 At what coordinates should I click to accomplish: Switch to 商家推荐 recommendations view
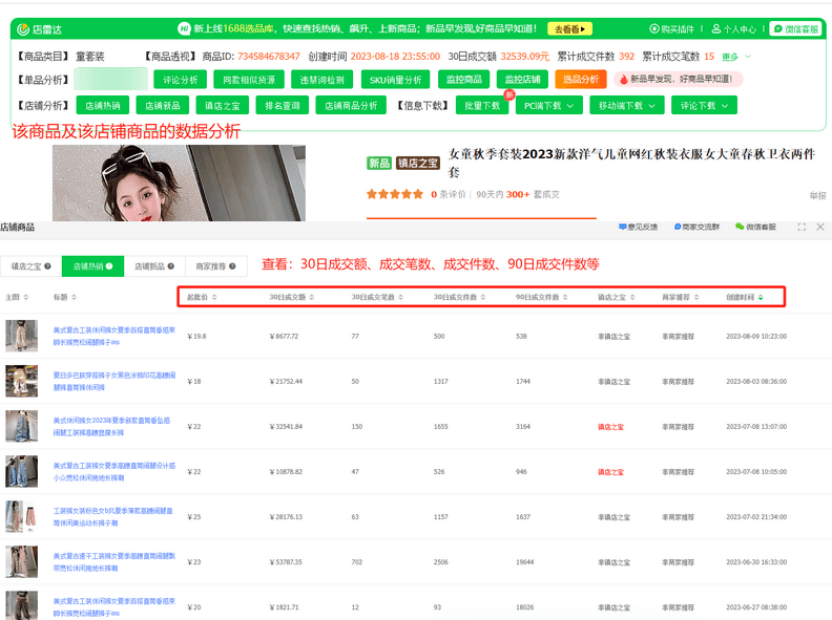click(x=212, y=266)
